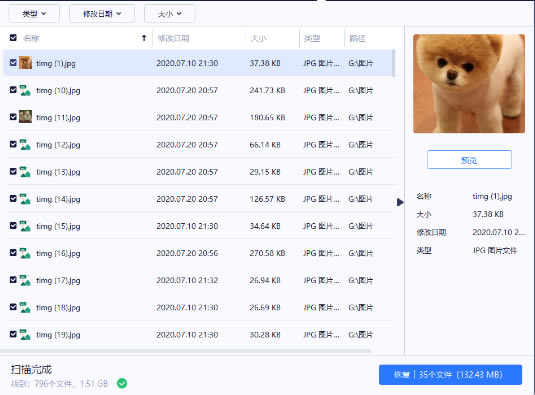Uncheck the select-all checkbox in the header
Viewport: 535px width, 395px height.
point(13,38)
